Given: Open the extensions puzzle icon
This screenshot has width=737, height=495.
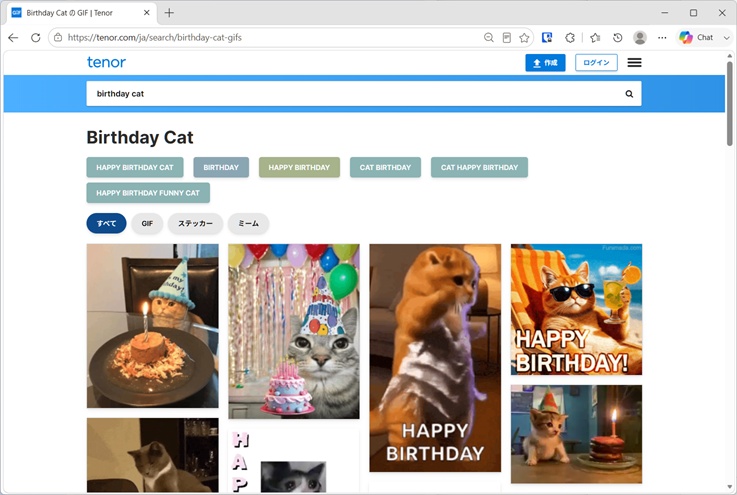Looking at the screenshot, I should point(570,38).
